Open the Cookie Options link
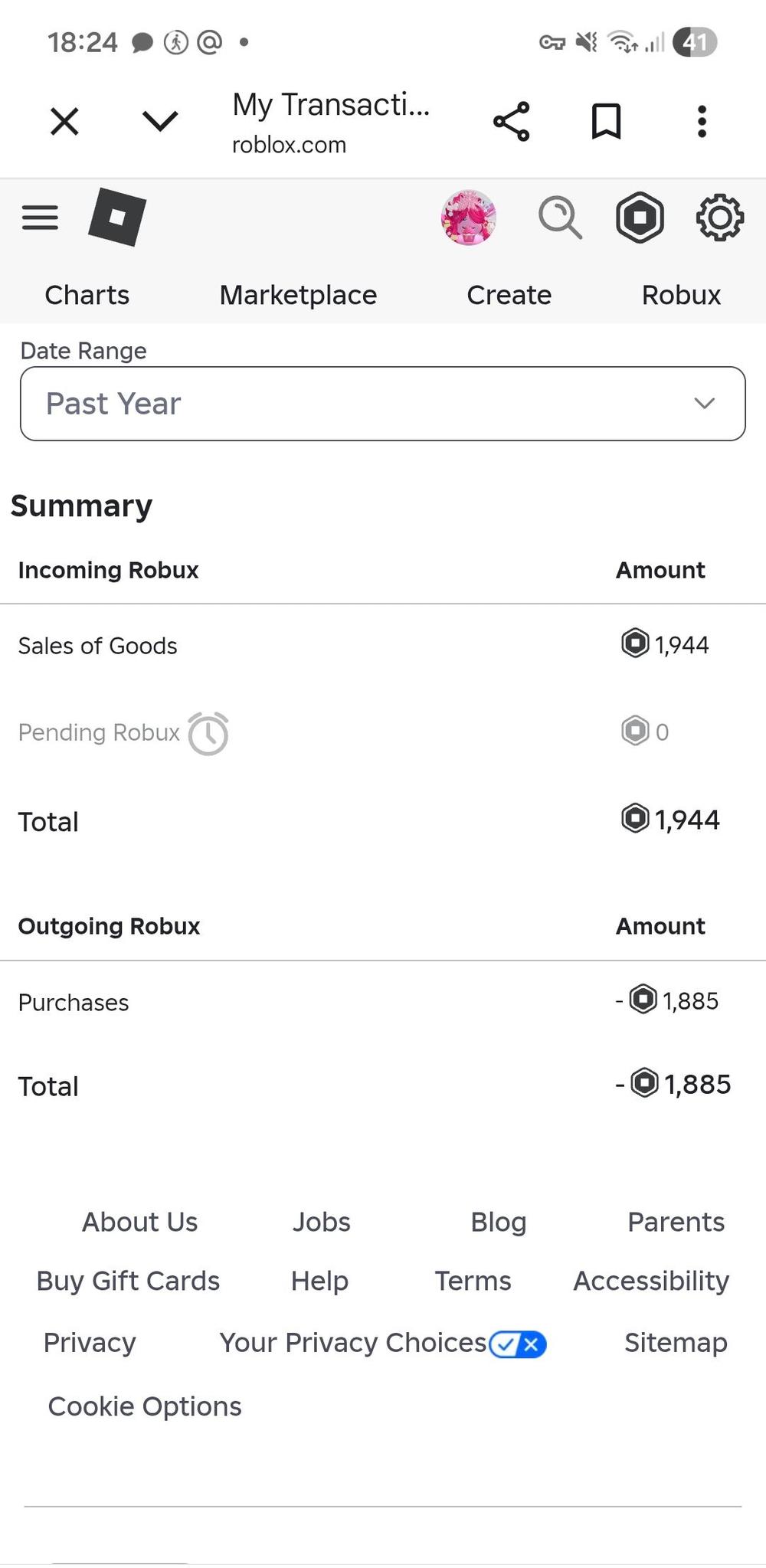 click(145, 1406)
